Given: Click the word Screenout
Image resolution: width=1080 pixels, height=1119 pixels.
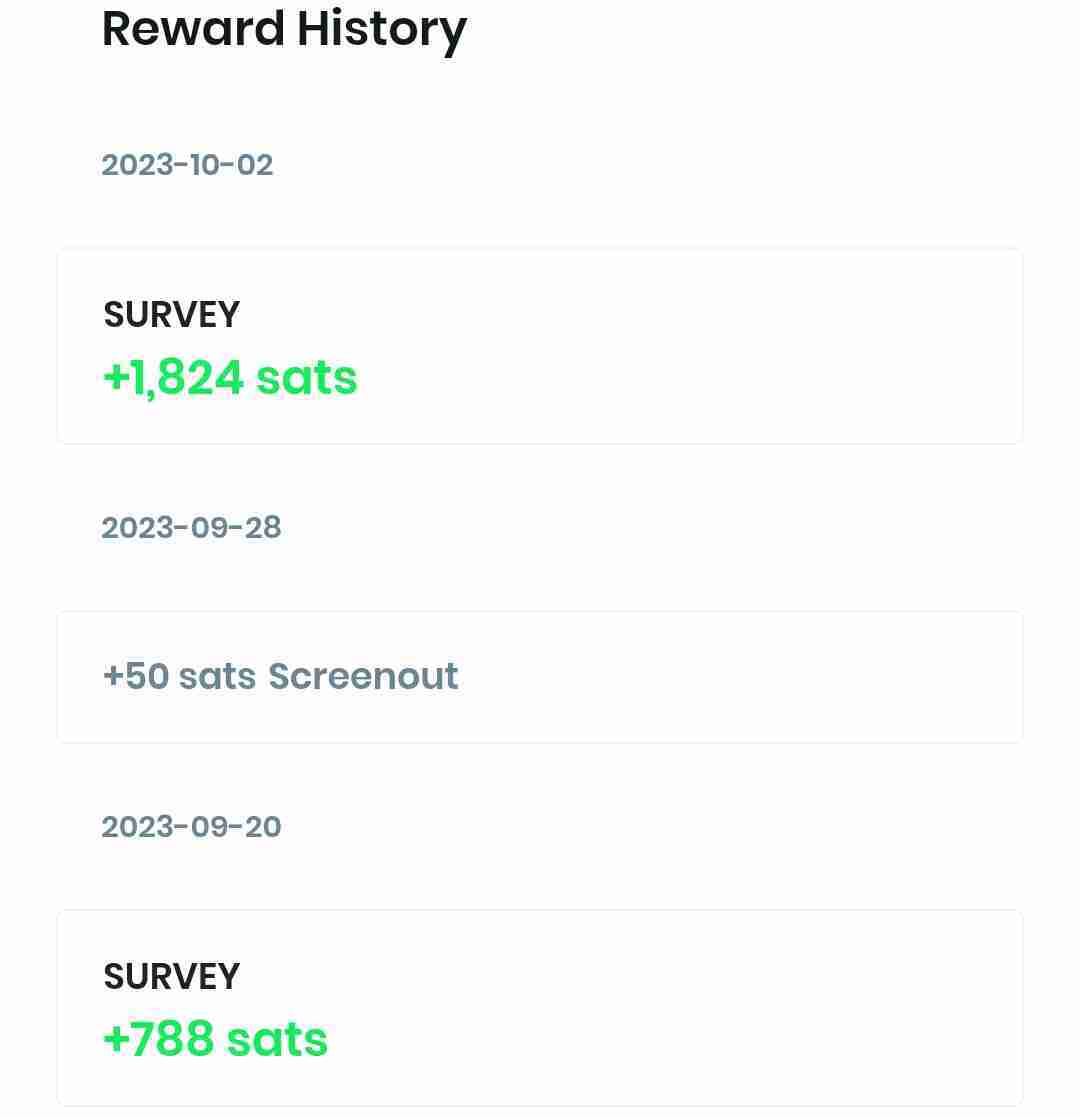Looking at the screenshot, I should coord(363,677).
